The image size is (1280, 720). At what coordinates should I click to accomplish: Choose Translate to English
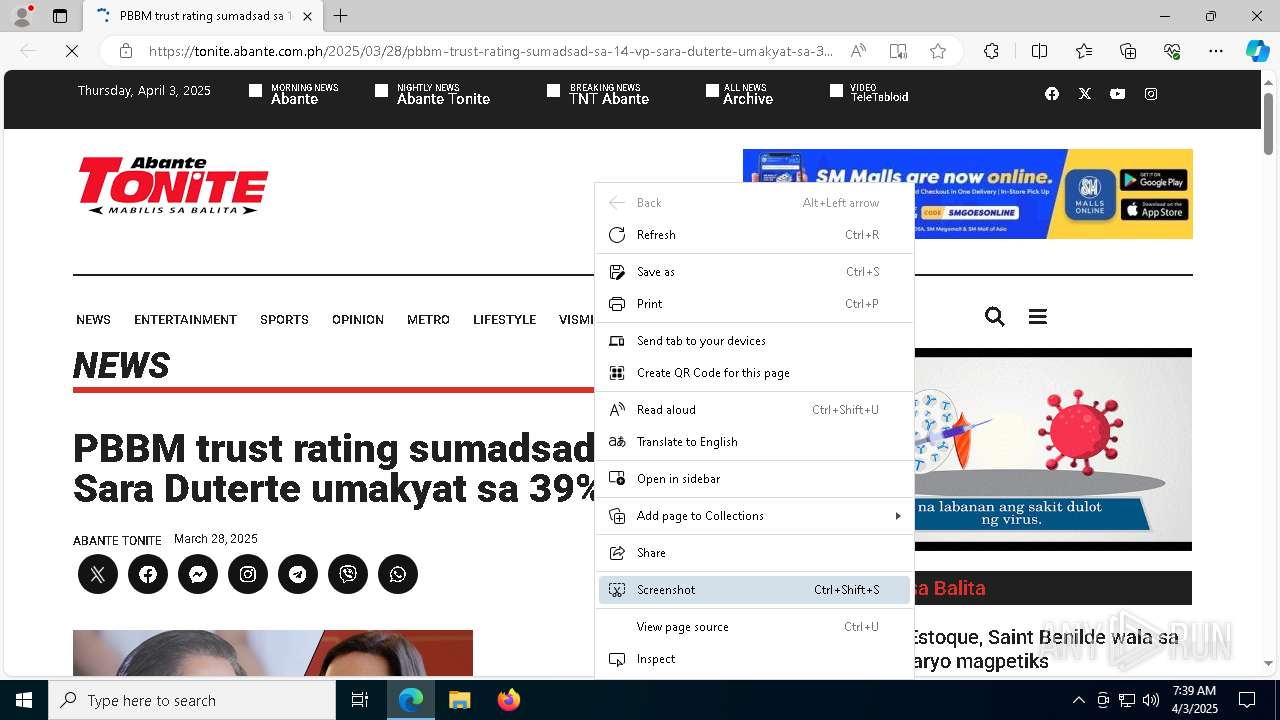tap(754, 442)
